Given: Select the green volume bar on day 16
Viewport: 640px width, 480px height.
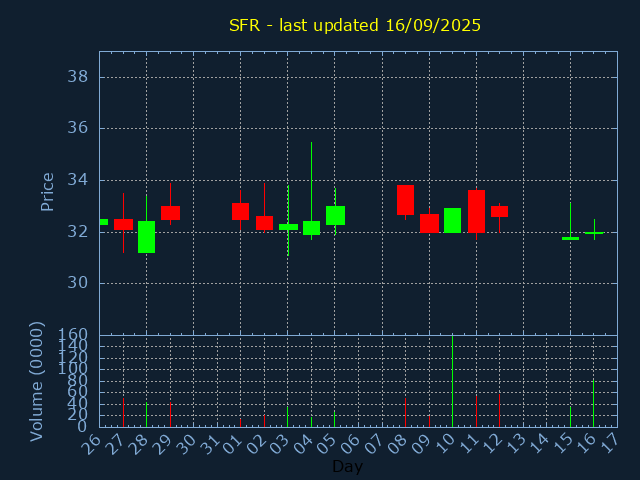Looking at the screenshot, I should coord(593,404).
